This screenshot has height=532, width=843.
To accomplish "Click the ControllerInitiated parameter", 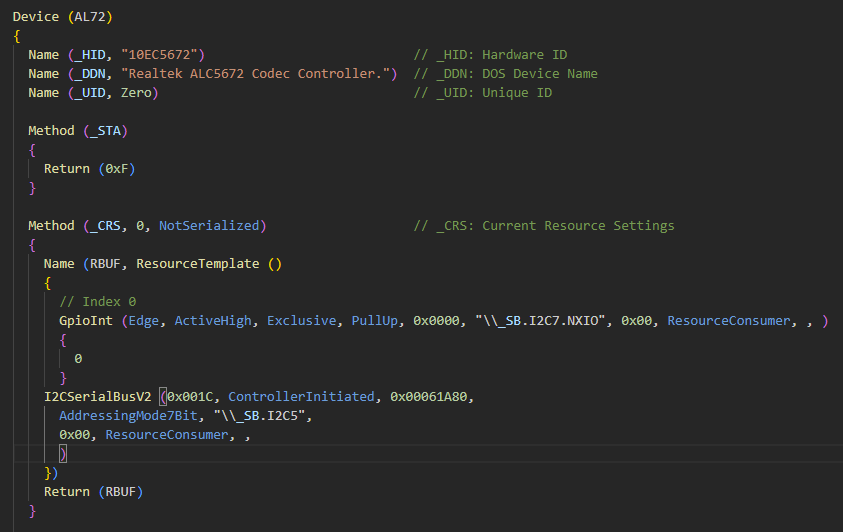I will click(301, 397).
